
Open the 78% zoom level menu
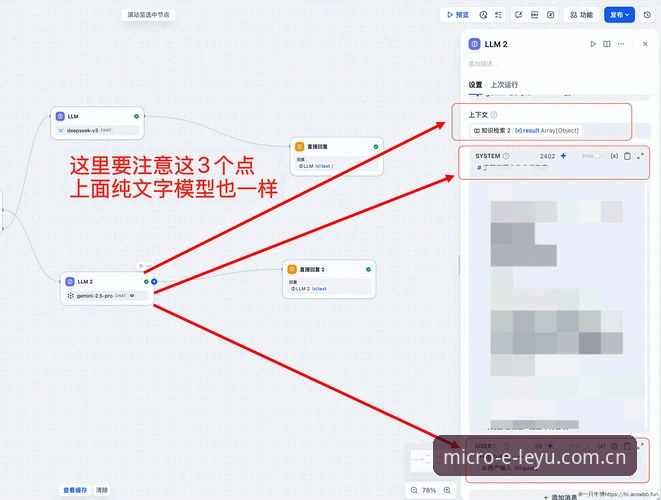(x=429, y=490)
